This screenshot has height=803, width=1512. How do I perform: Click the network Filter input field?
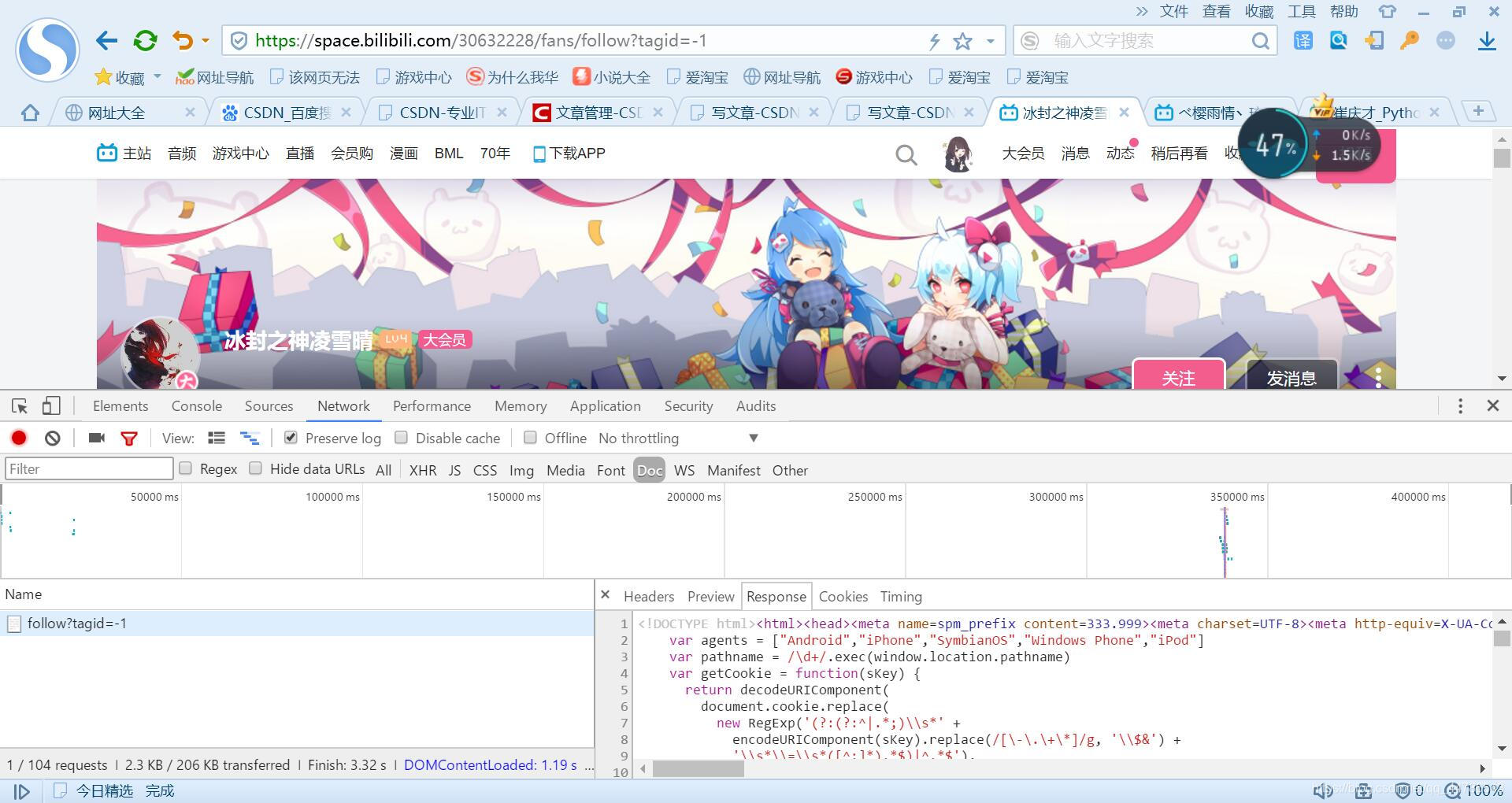tap(89, 469)
